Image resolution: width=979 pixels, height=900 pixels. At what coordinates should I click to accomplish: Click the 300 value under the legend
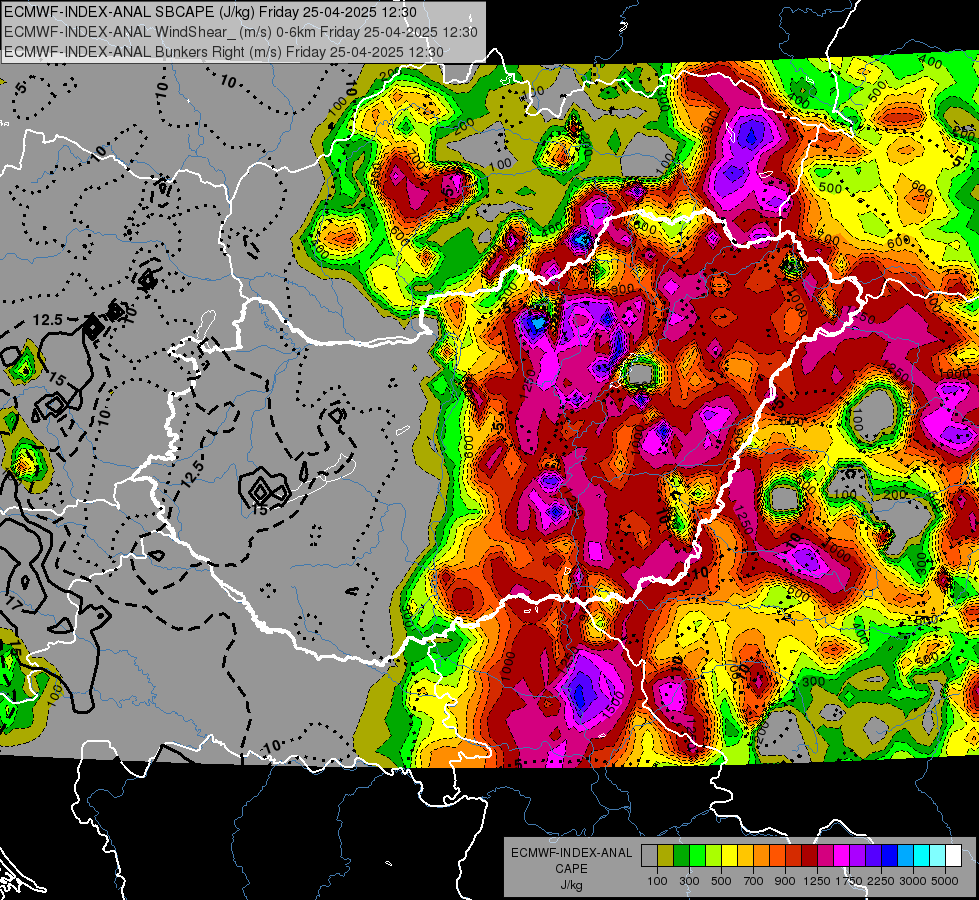689,881
